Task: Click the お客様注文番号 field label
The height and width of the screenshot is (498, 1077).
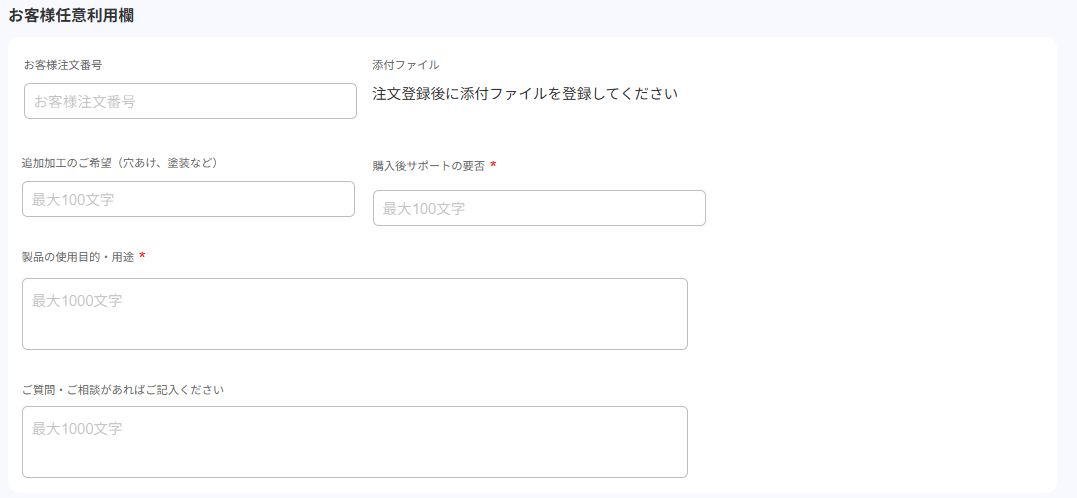Action: [x=63, y=65]
